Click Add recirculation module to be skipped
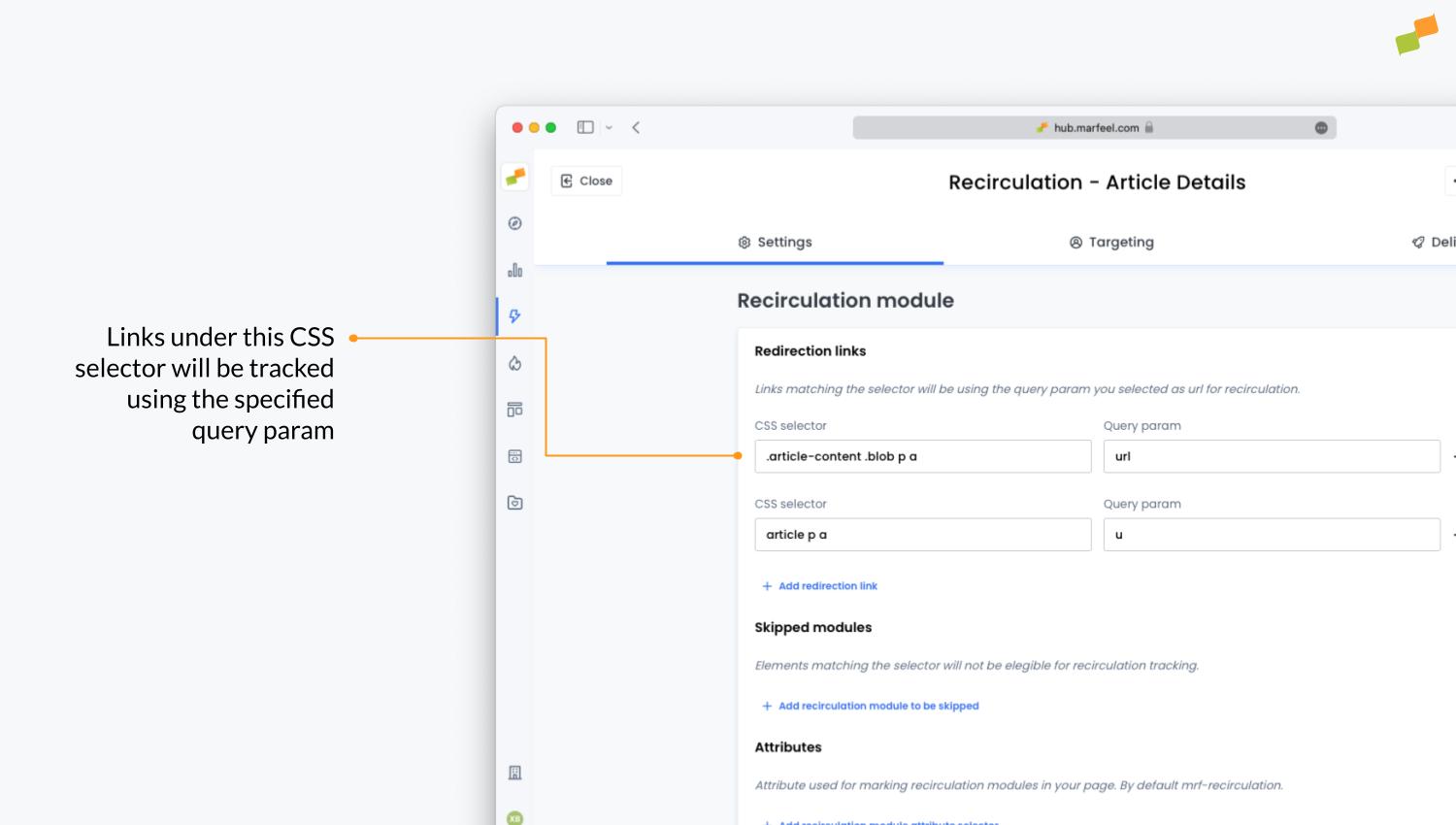 tap(871, 706)
